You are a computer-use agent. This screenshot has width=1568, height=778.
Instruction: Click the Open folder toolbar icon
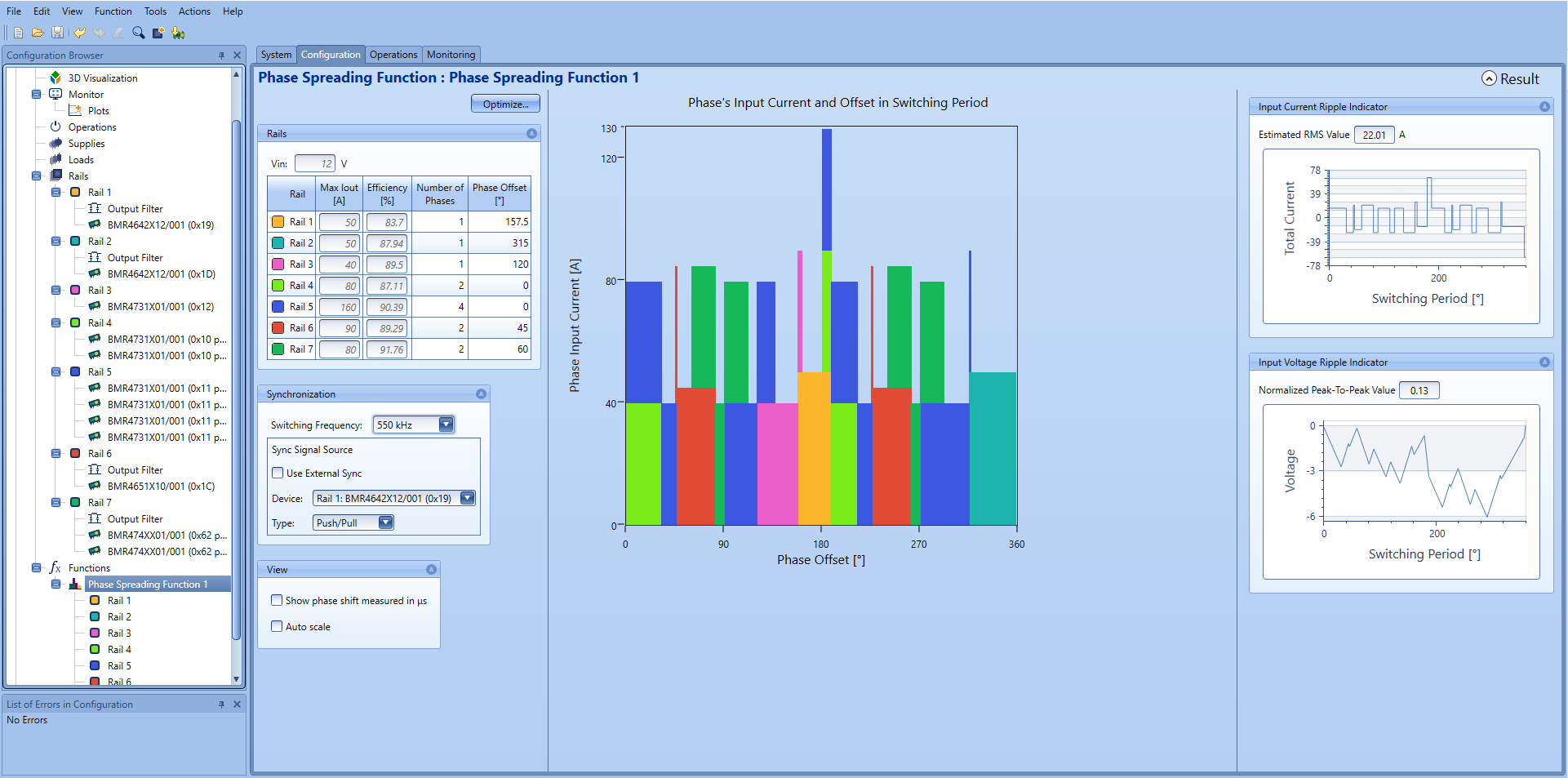pyautogui.click(x=38, y=33)
